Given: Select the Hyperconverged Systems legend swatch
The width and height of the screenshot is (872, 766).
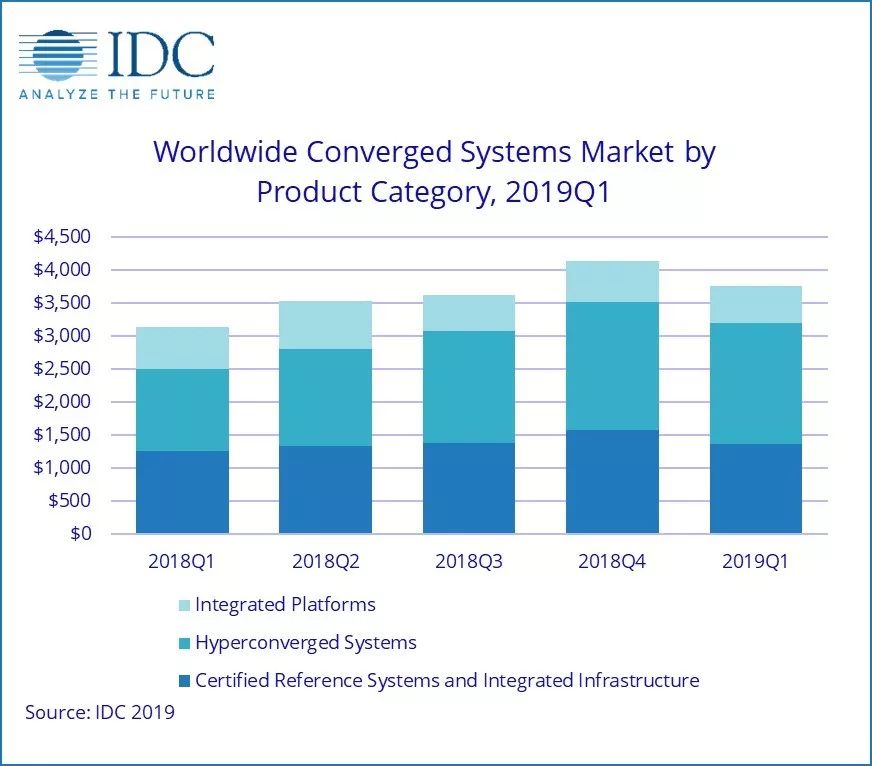Looking at the screenshot, I should pos(185,643).
